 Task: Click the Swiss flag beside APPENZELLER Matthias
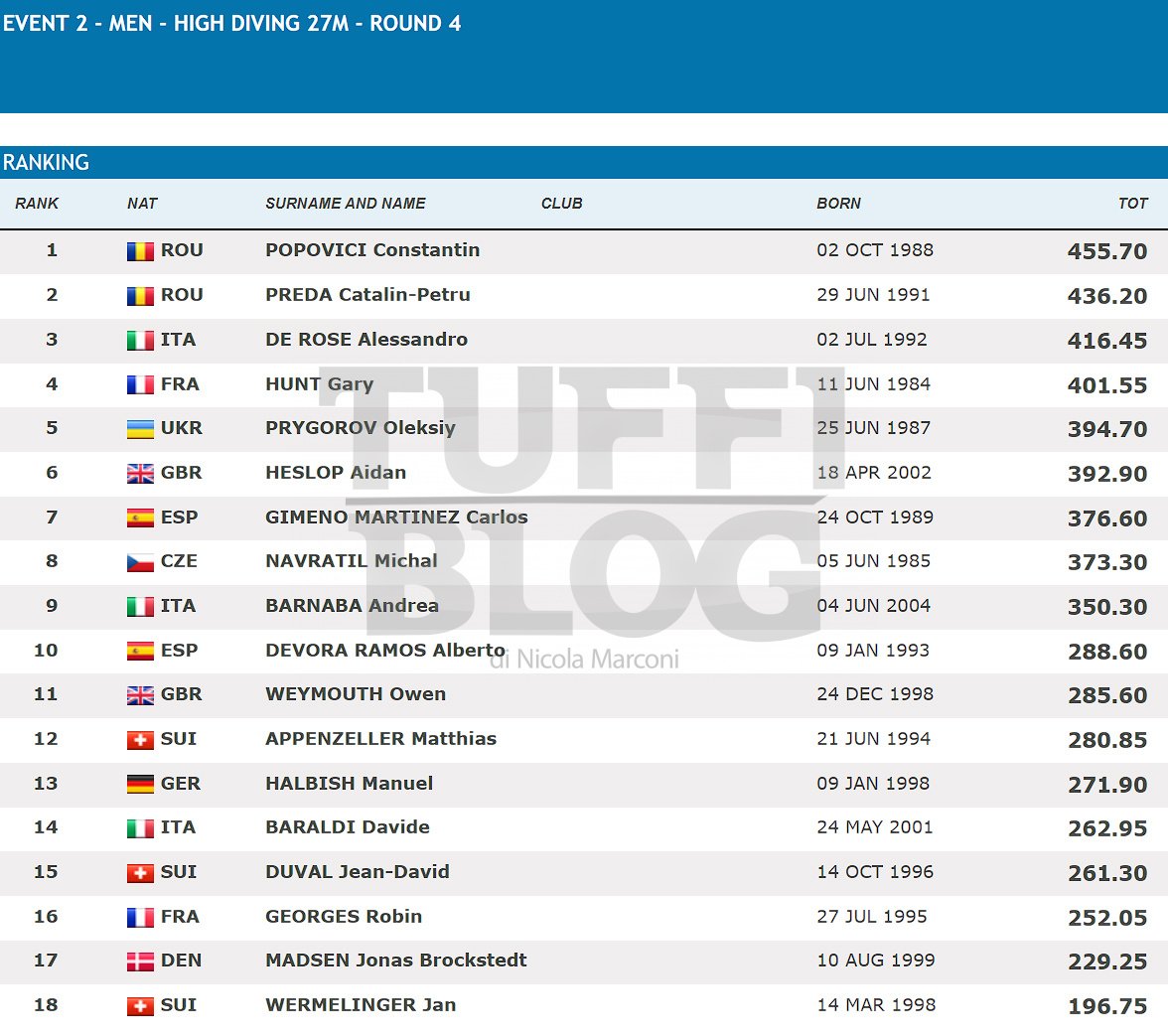point(140,740)
